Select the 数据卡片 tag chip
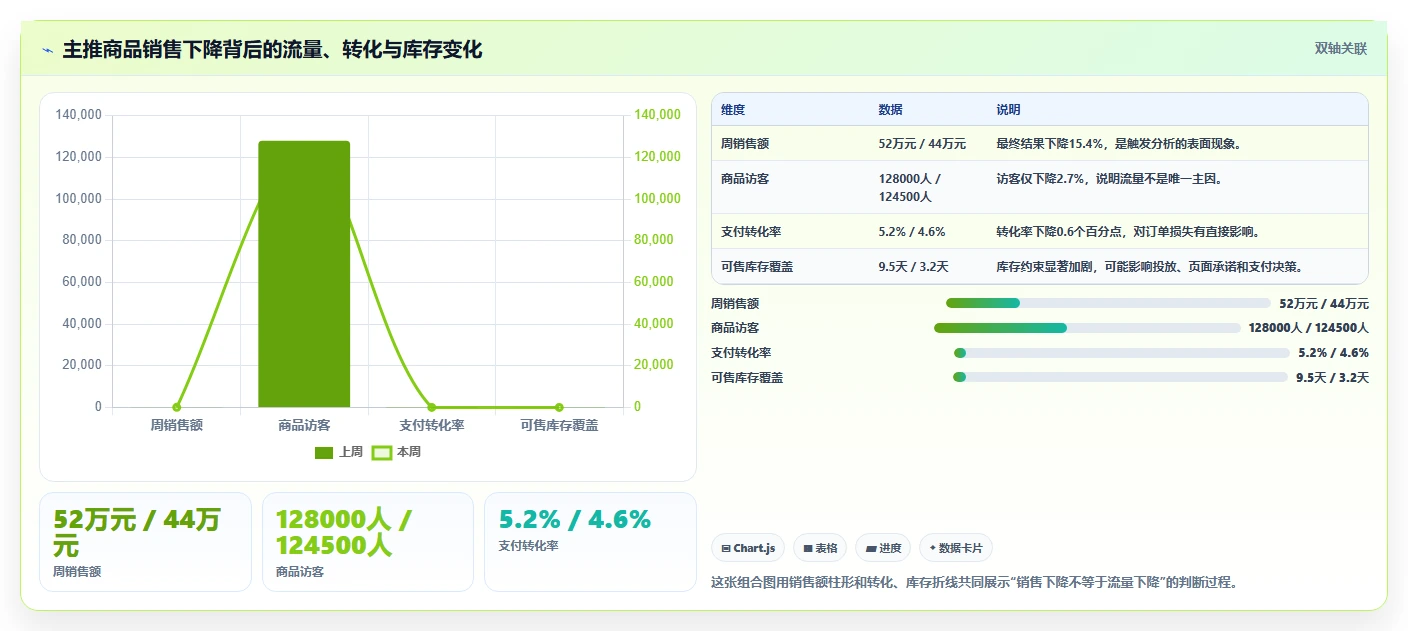Image resolution: width=1408 pixels, height=631 pixels. (956, 548)
